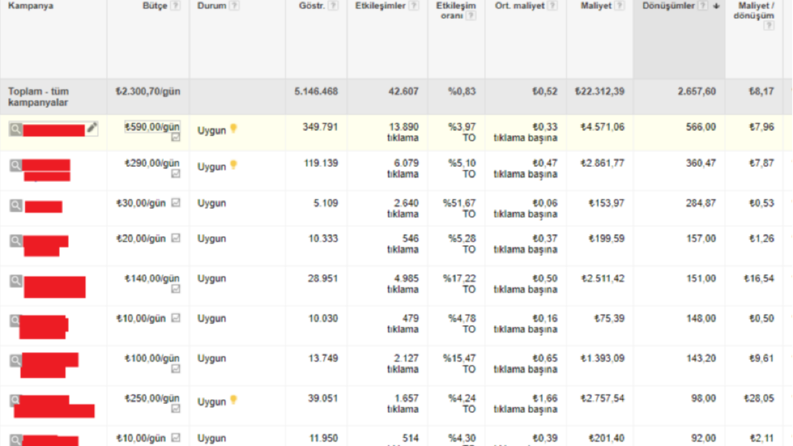Click Uygun status in ₺30,00/gün row
The image size is (793, 446).
point(211,203)
